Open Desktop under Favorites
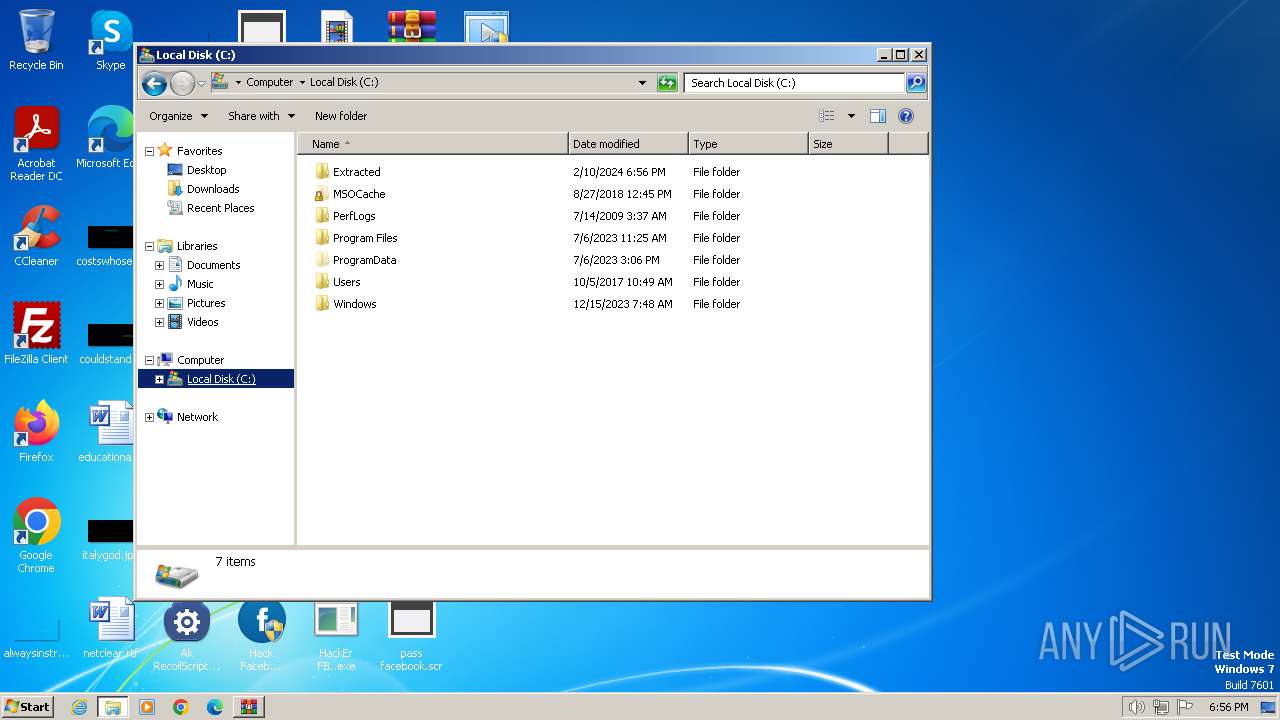 coord(206,170)
